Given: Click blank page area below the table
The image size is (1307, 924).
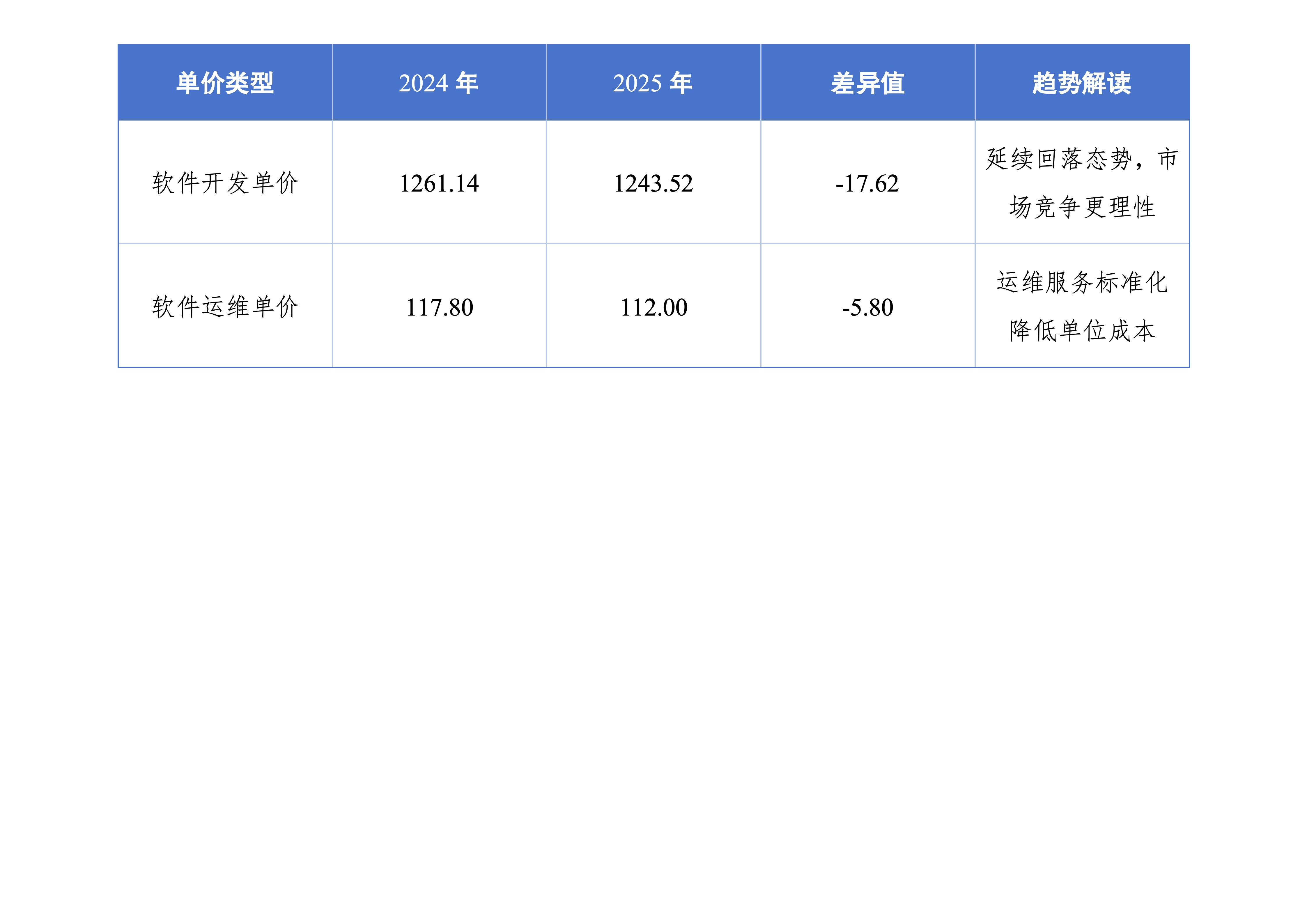Looking at the screenshot, I should click(x=653, y=626).
